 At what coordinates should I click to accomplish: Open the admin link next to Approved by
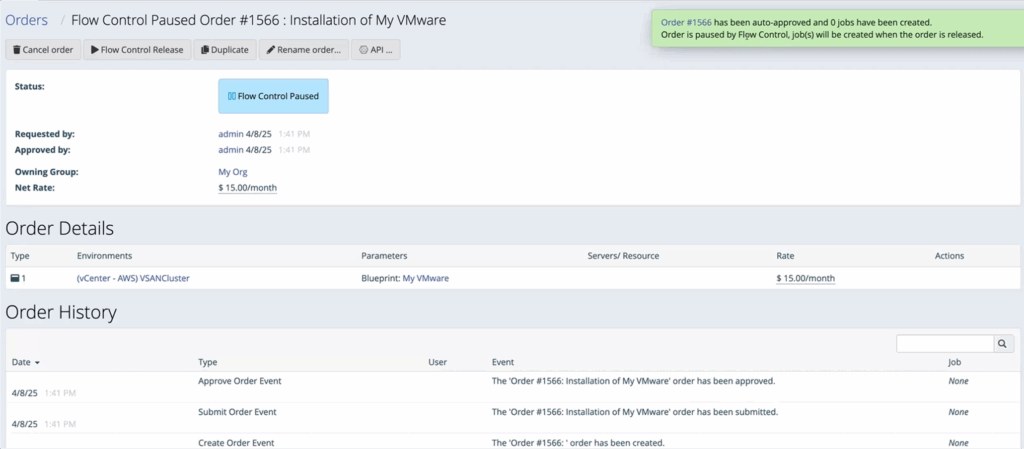(231, 149)
